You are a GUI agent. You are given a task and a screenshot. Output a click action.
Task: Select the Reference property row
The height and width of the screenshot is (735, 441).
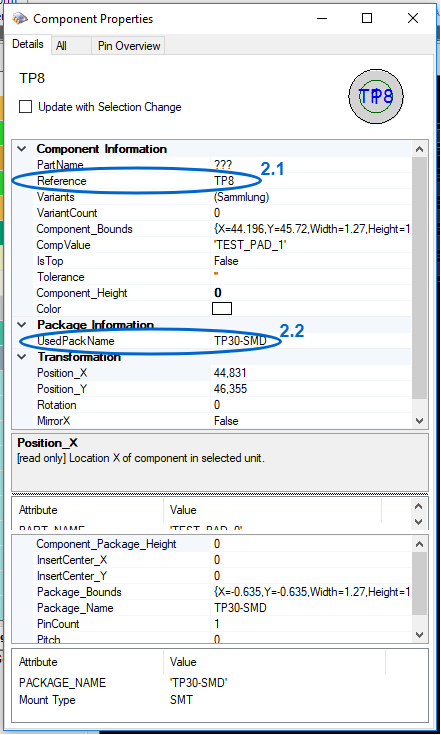(224, 181)
